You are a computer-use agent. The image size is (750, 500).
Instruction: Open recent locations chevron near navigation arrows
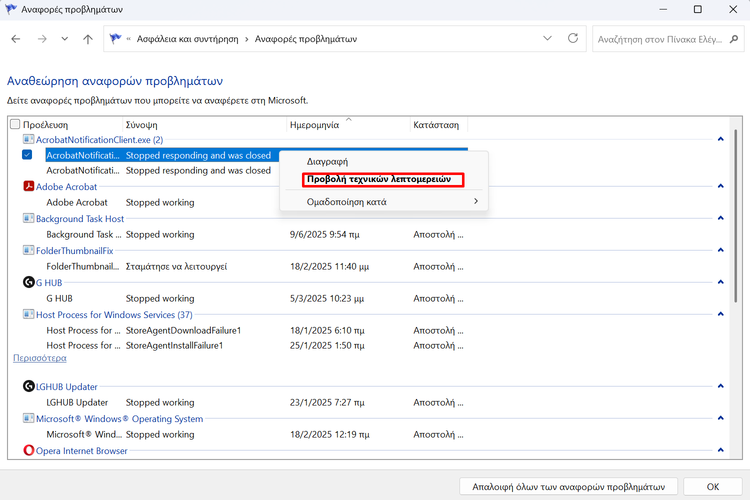click(x=65, y=39)
